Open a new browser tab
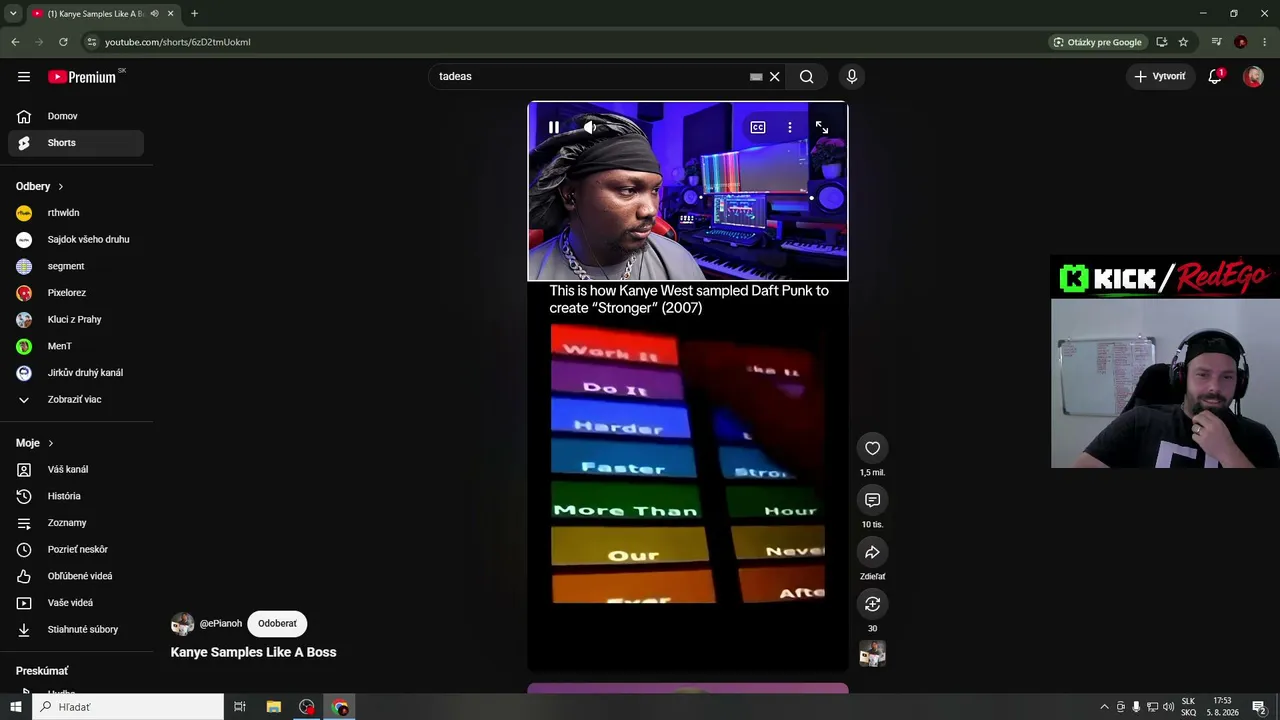The width and height of the screenshot is (1280, 720). 194,14
